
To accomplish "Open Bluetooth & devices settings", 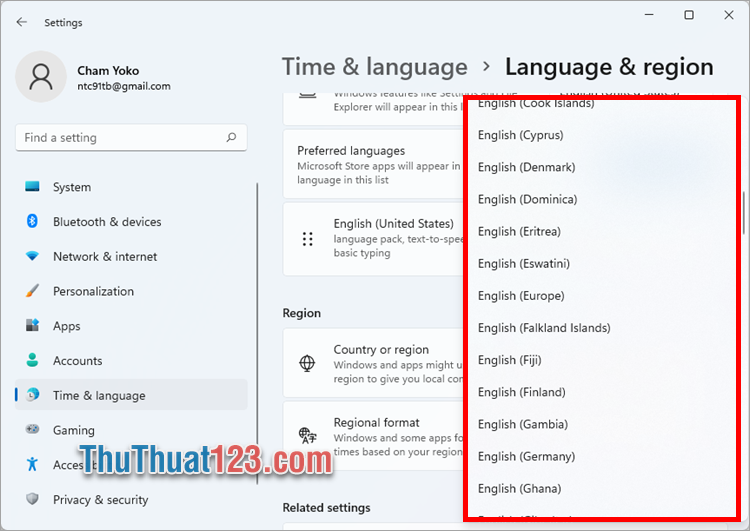I will click(x=107, y=222).
